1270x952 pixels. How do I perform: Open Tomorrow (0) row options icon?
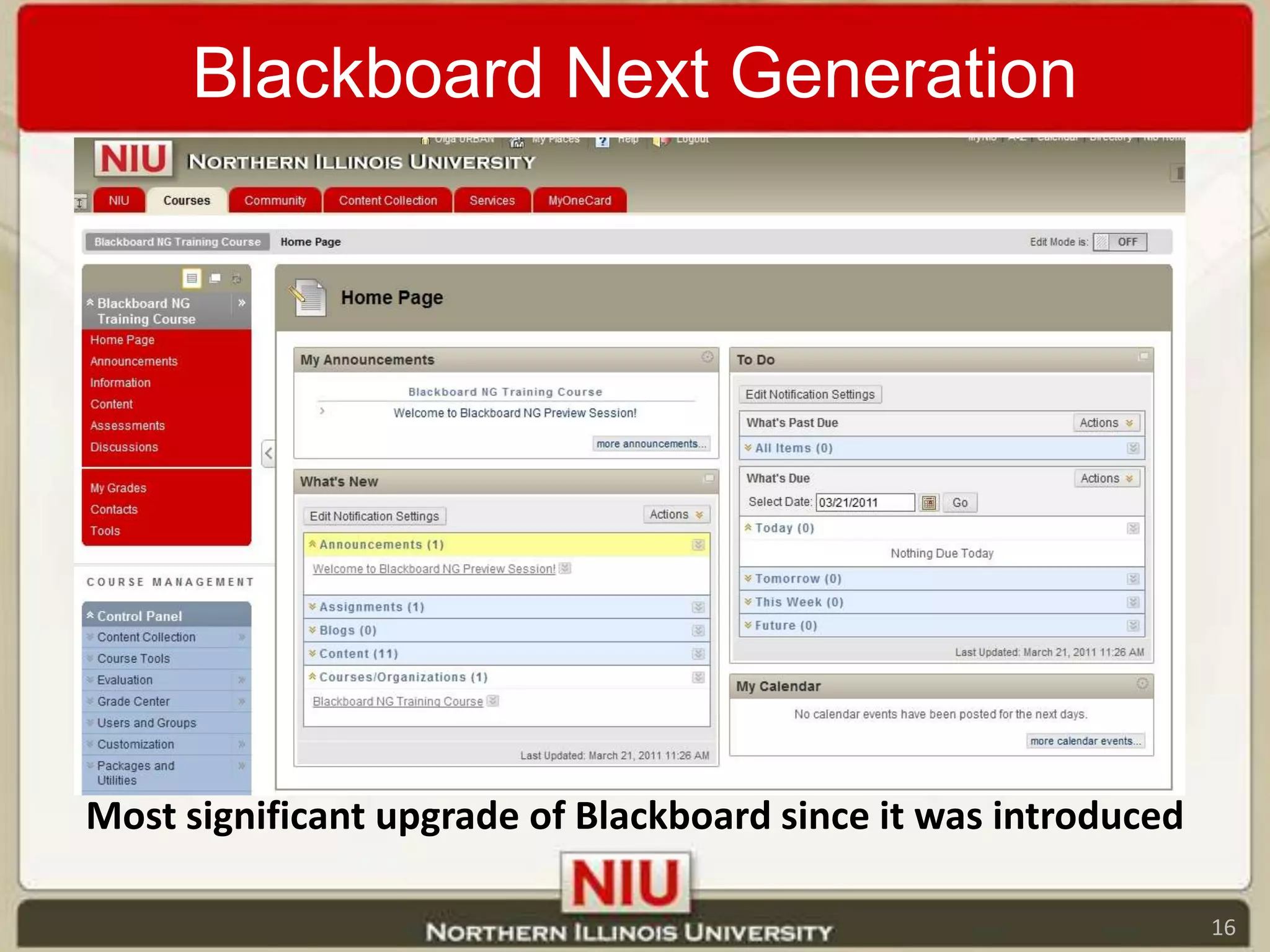click(x=1133, y=579)
